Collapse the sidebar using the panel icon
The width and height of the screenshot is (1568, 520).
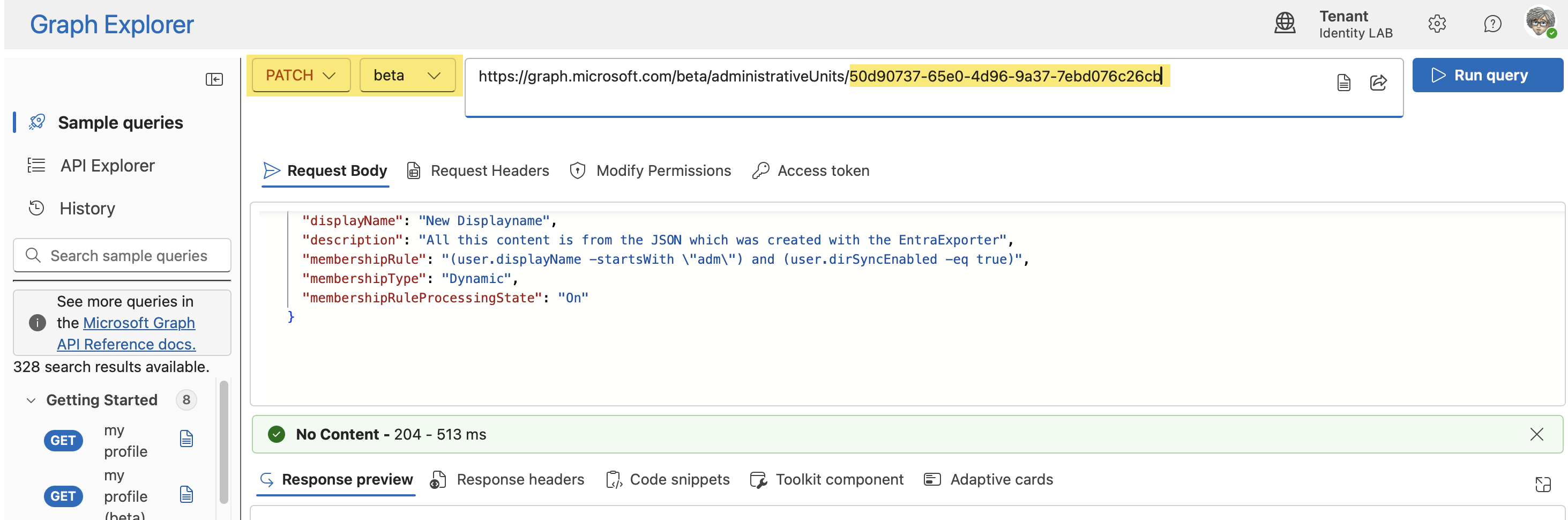pos(214,80)
